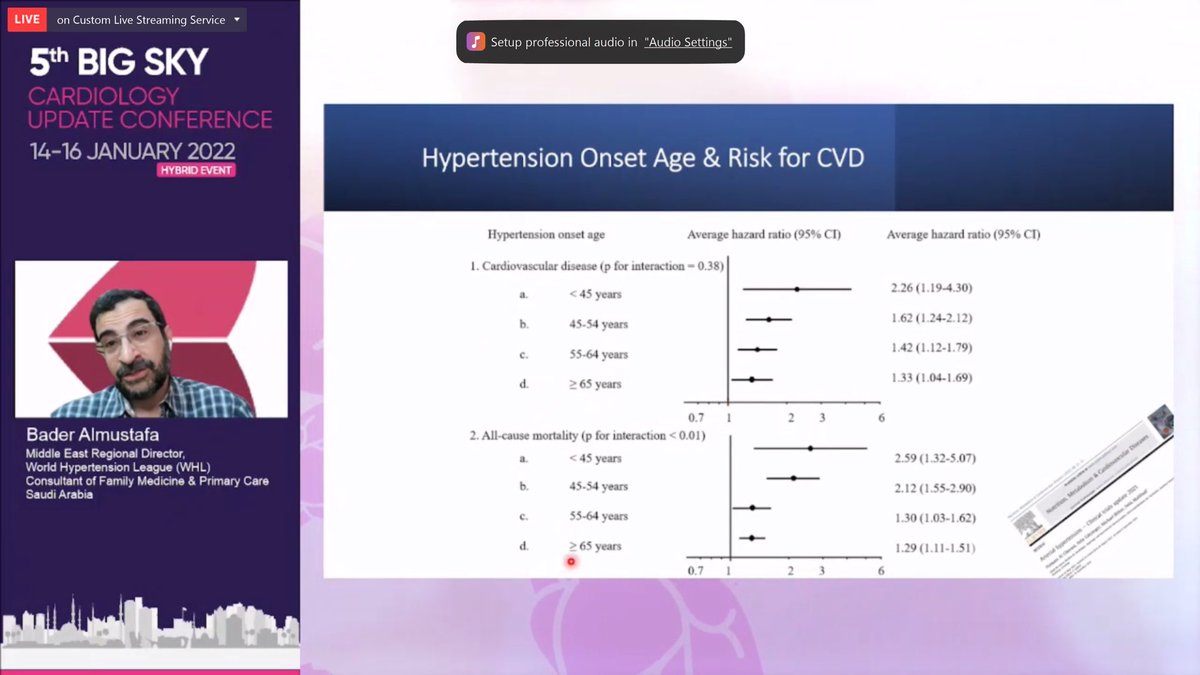The width and height of the screenshot is (1200, 675).
Task: Click the hazard ratio value 2.59 (1.32-5.07)
Action: click(935, 458)
